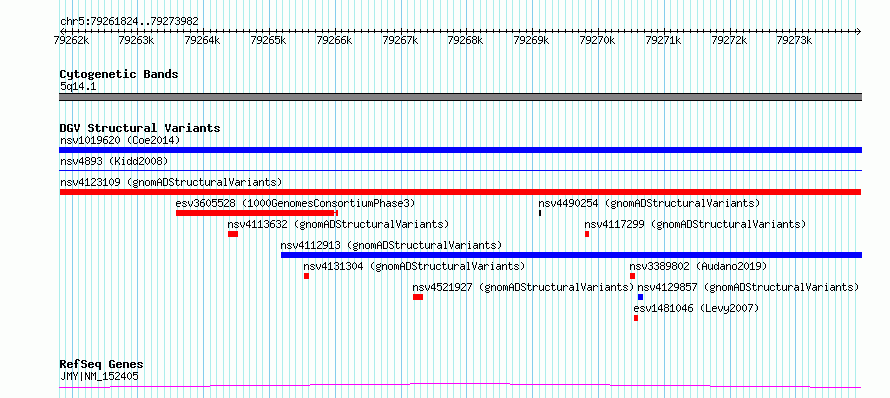This screenshot has width=890, height=398.
Task: Select the JMY gene magenta transcript line
Action: (460, 386)
